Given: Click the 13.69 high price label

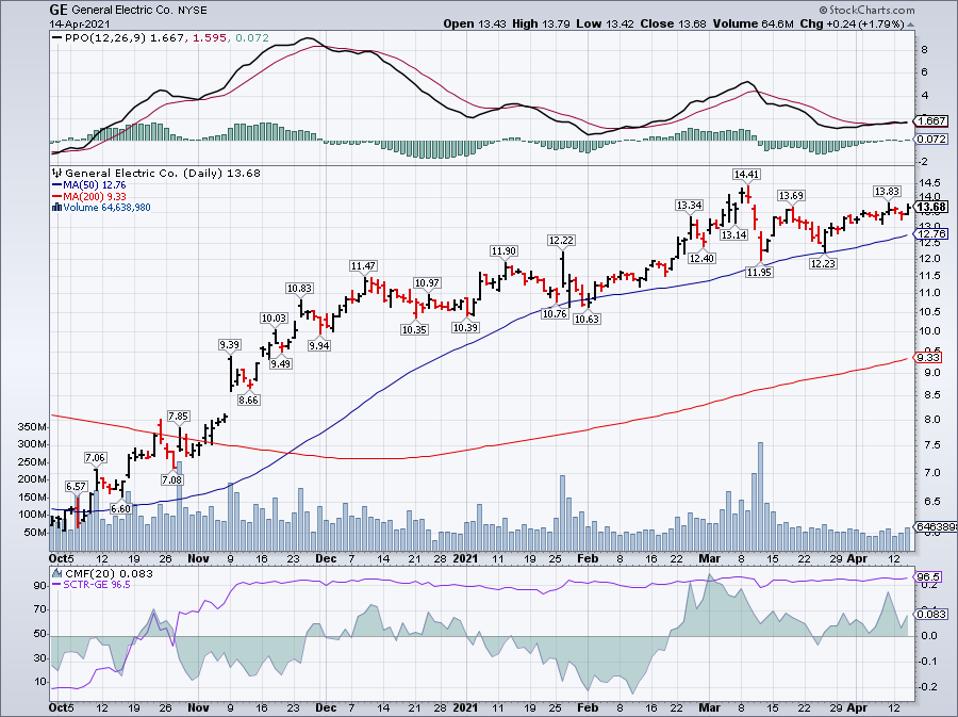Looking at the screenshot, I should [791, 195].
